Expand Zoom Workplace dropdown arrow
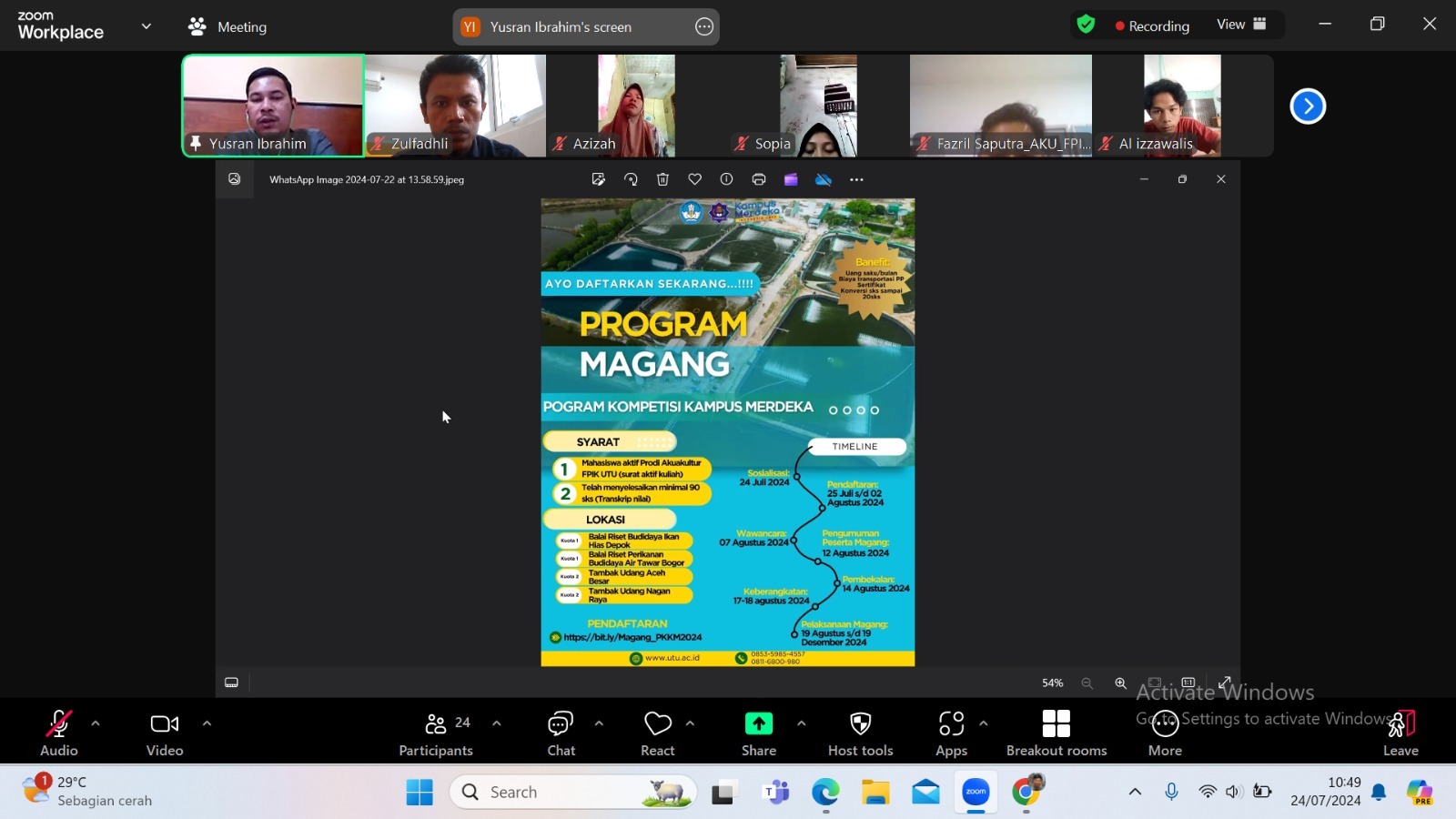Image resolution: width=1456 pixels, height=819 pixels. click(146, 25)
